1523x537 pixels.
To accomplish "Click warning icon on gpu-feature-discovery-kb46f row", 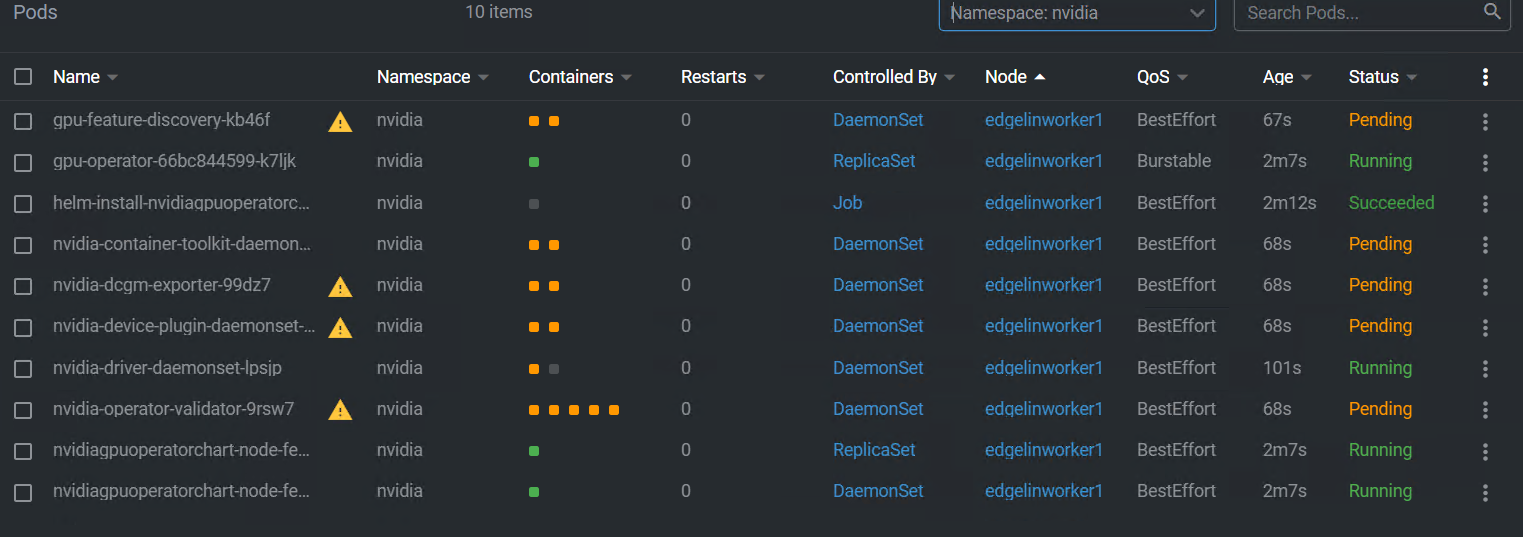I will click(340, 122).
